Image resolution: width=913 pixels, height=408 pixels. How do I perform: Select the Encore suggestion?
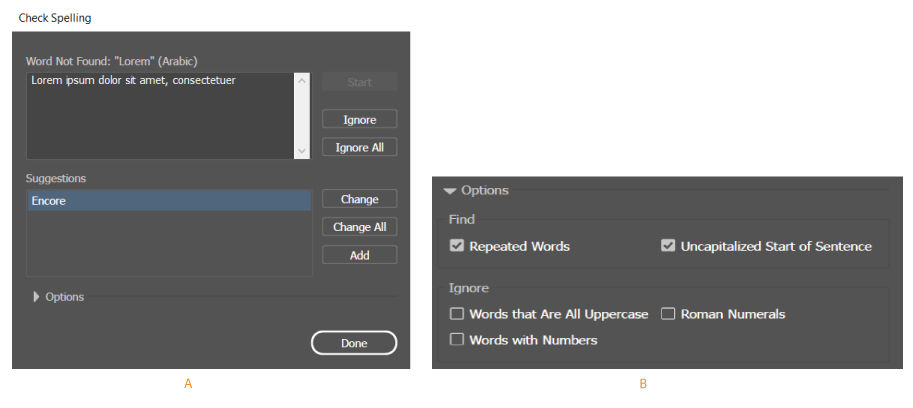pyautogui.click(x=169, y=201)
